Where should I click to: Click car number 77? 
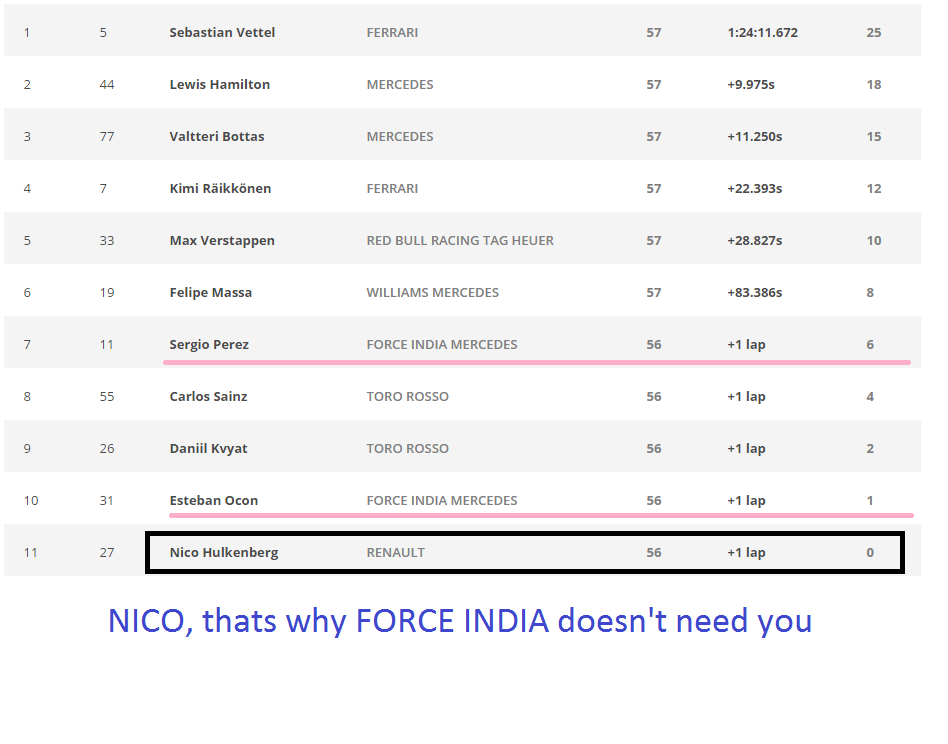[107, 137]
